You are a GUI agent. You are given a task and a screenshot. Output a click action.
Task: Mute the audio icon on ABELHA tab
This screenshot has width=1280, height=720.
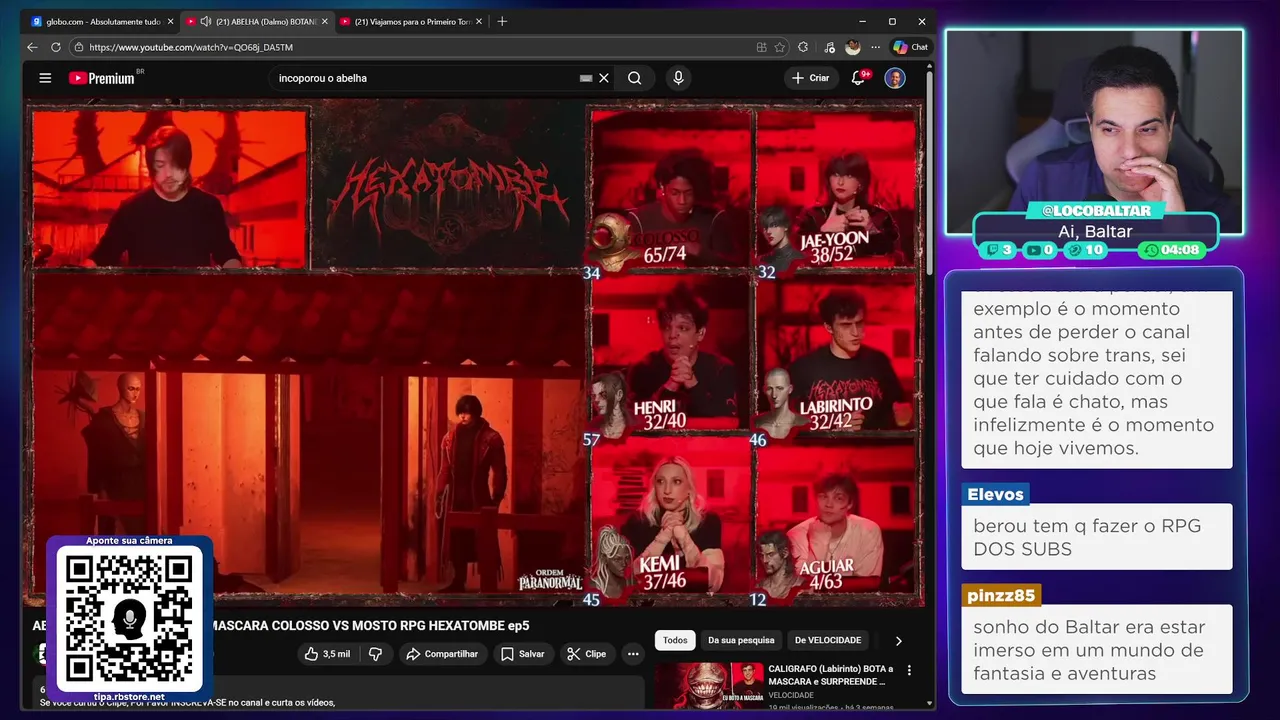(x=206, y=21)
